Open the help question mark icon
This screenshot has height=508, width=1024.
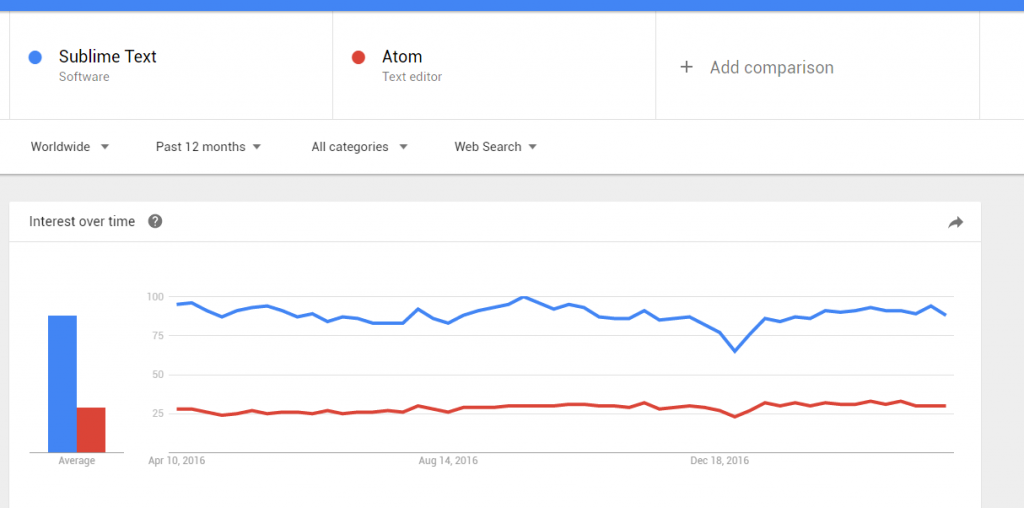pyautogui.click(x=155, y=221)
